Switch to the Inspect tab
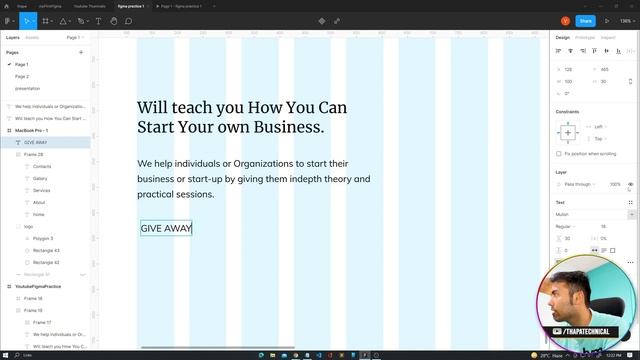Viewport: 640px width, 360px height. pos(608,38)
